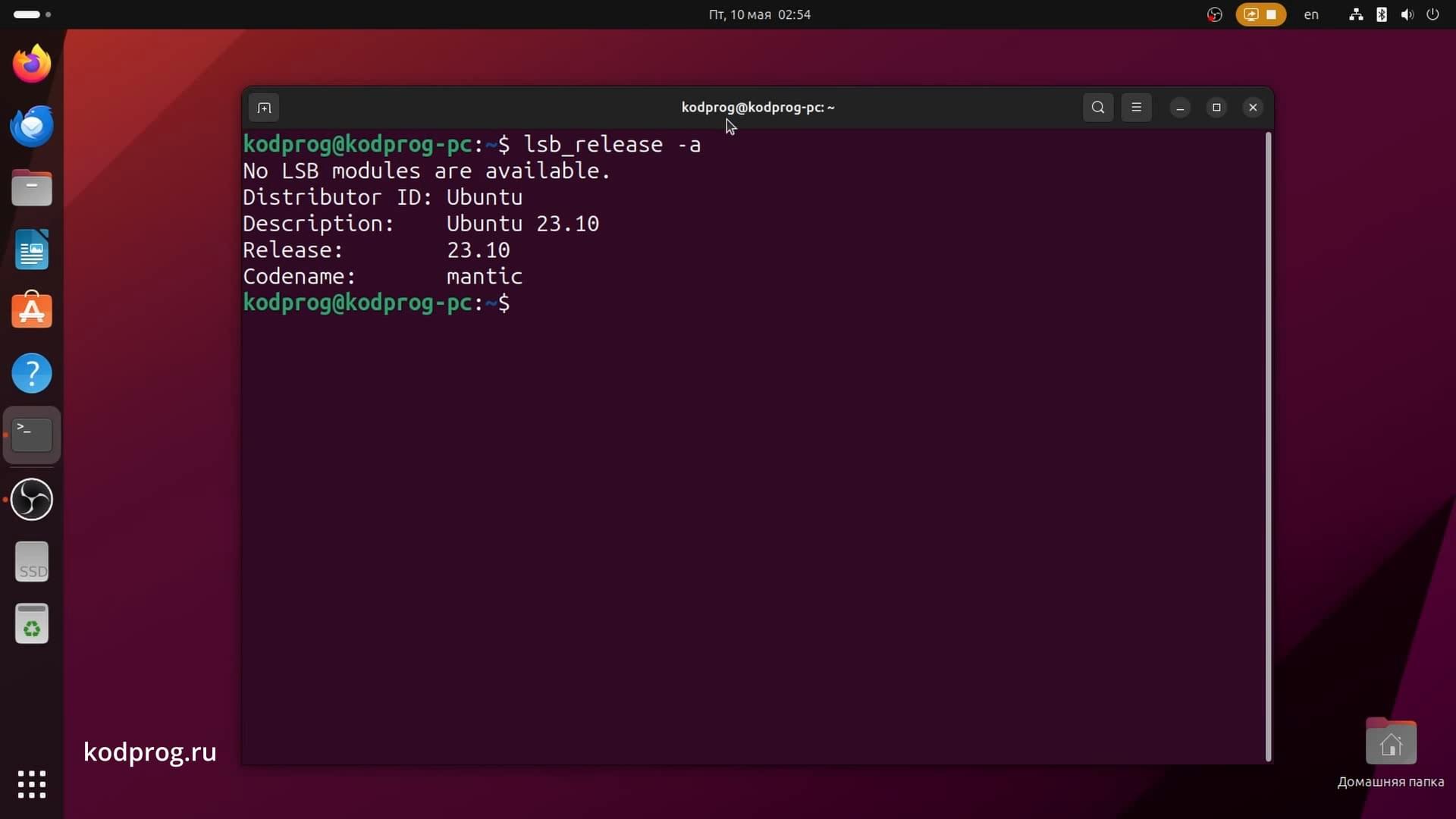This screenshot has height=819, width=1456.
Task: Open the Files manager from the dock
Action: [32, 188]
